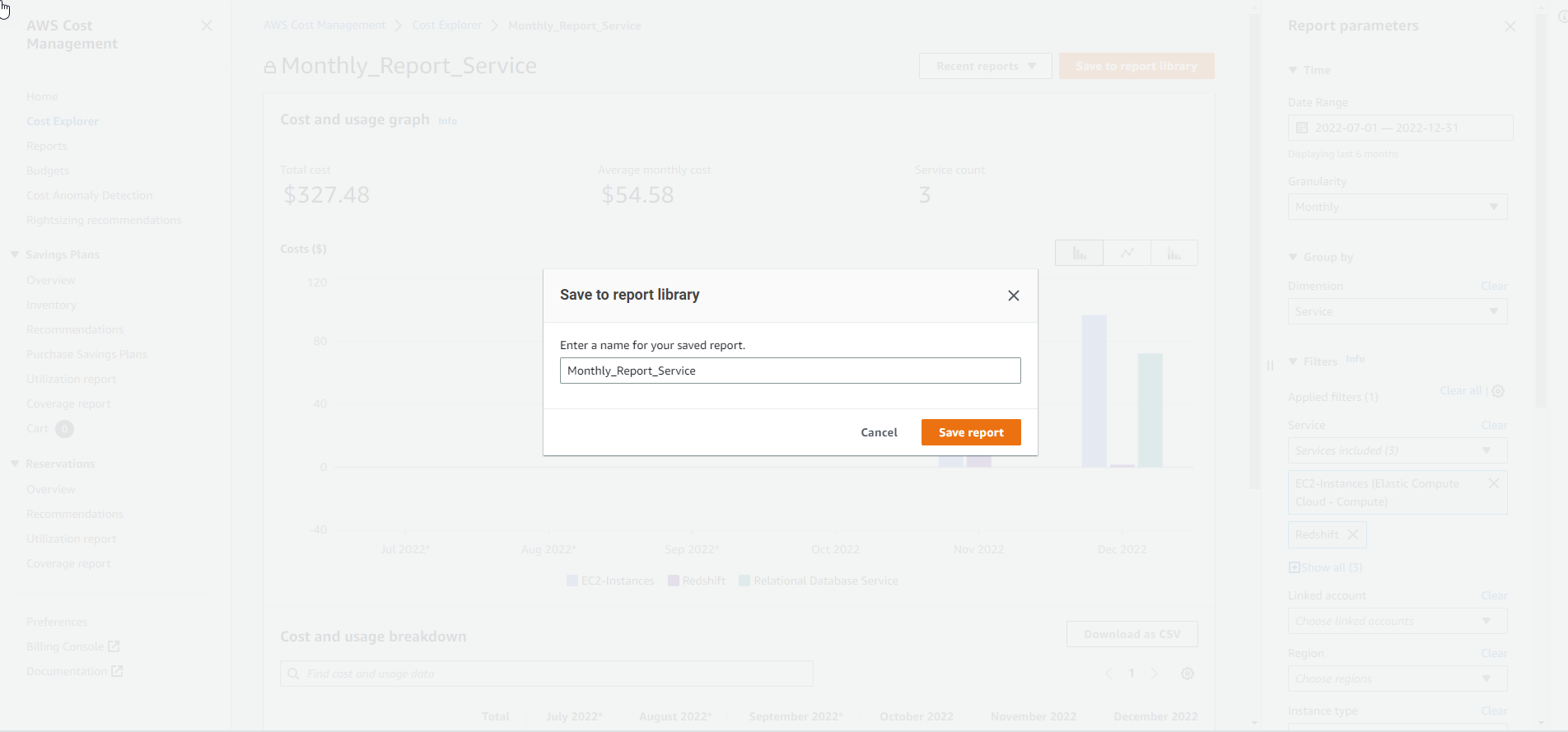Open Cost and usage graph Info

click(447, 121)
